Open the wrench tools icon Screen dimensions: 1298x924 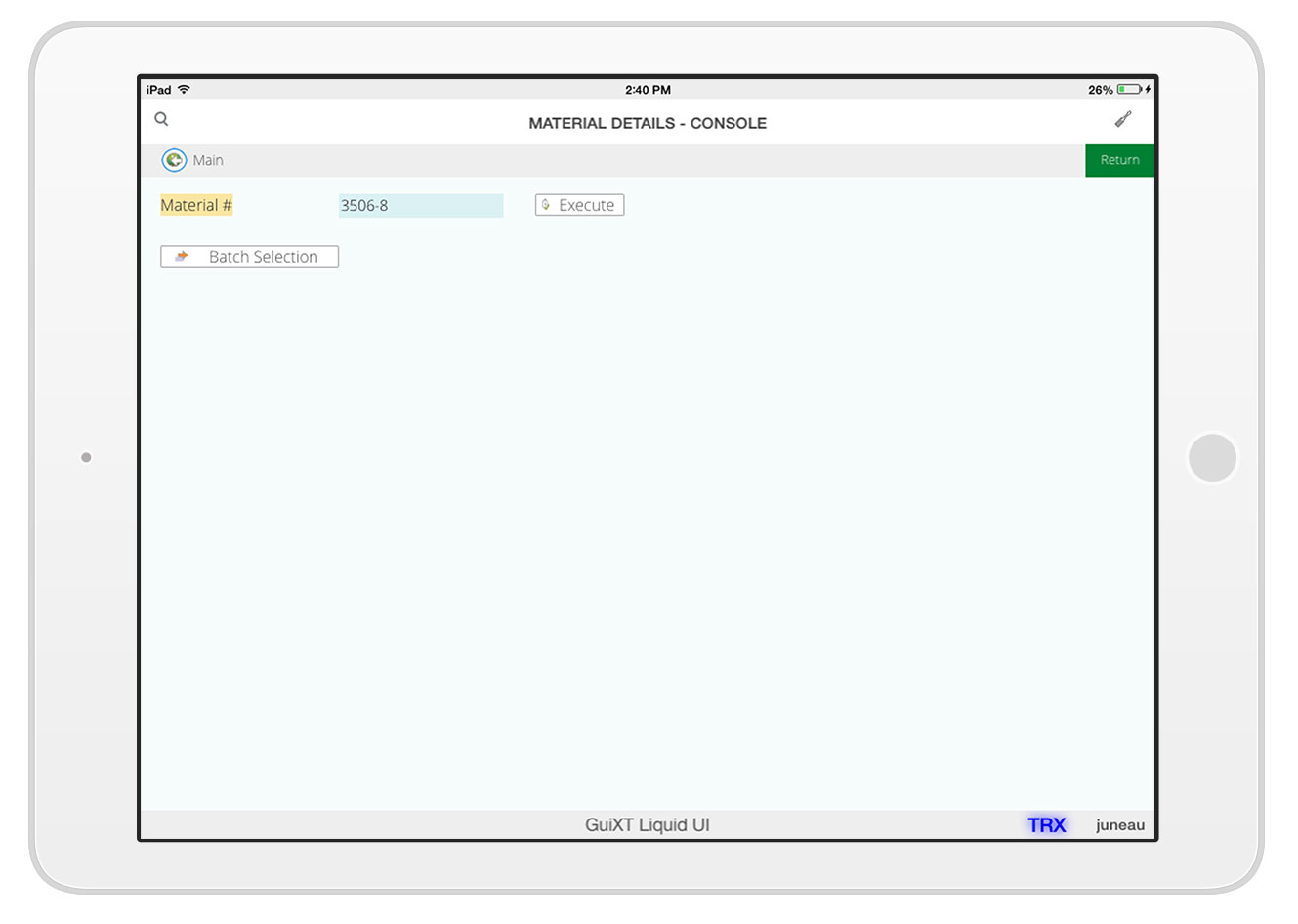[x=1123, y=119]
